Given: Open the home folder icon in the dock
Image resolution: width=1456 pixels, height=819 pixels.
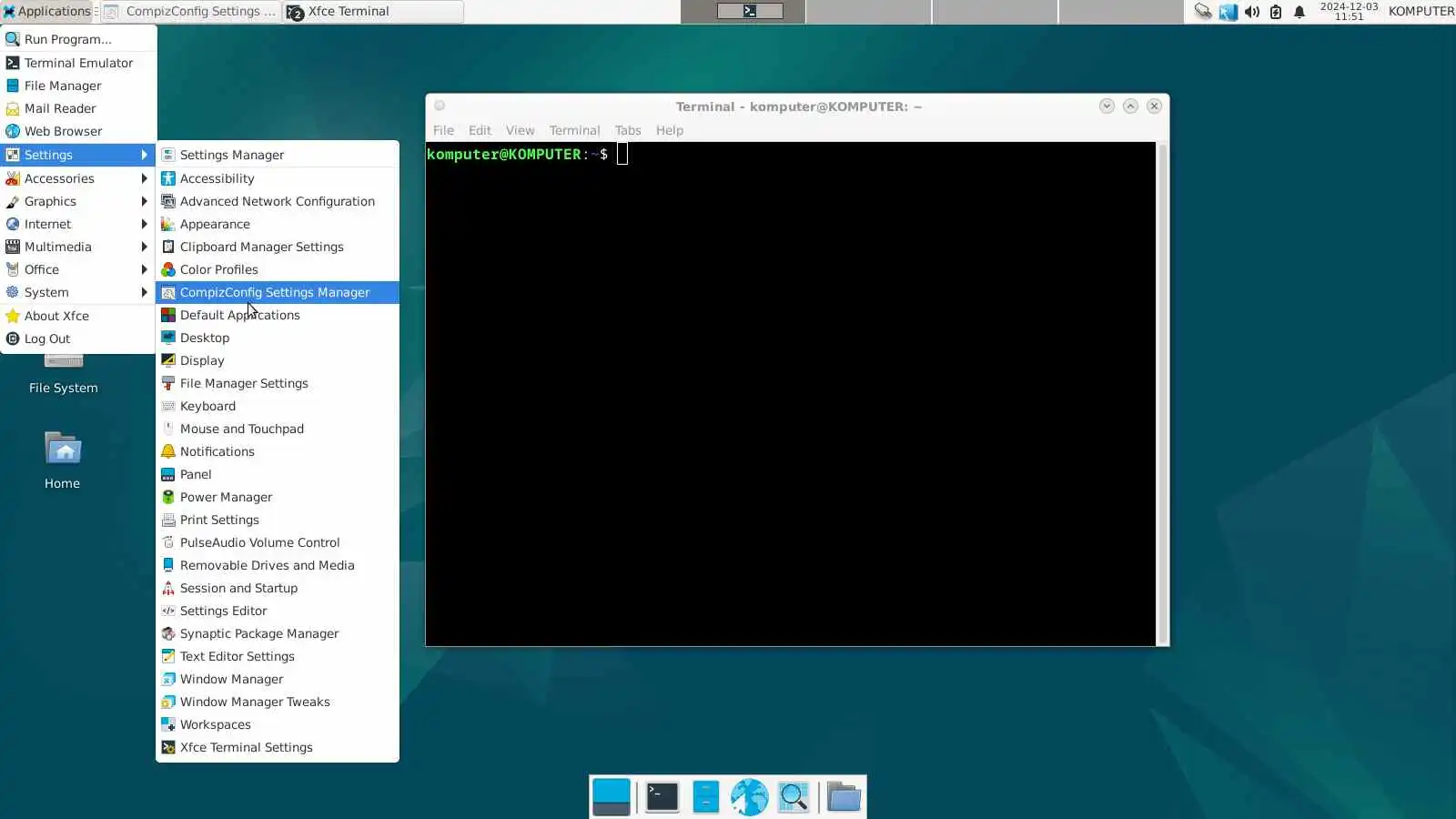Looking at the screenshot, I should [844, 796].
